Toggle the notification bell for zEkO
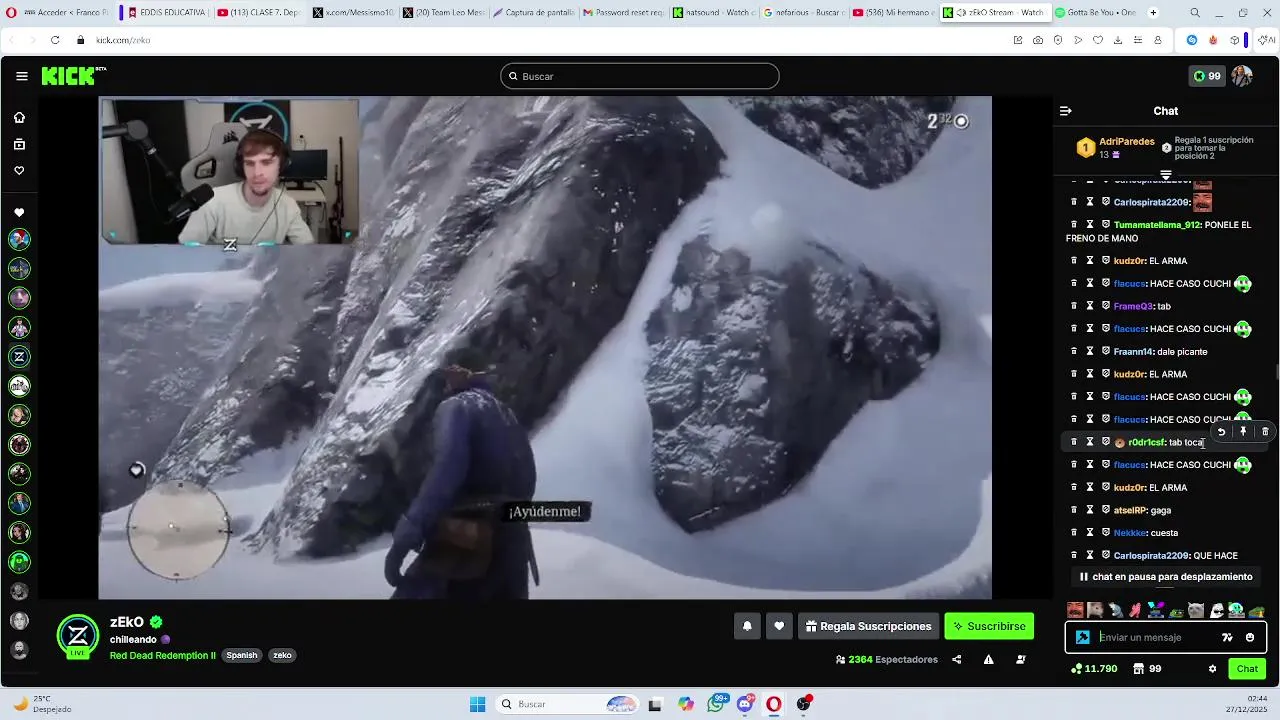 coord(747,626)
